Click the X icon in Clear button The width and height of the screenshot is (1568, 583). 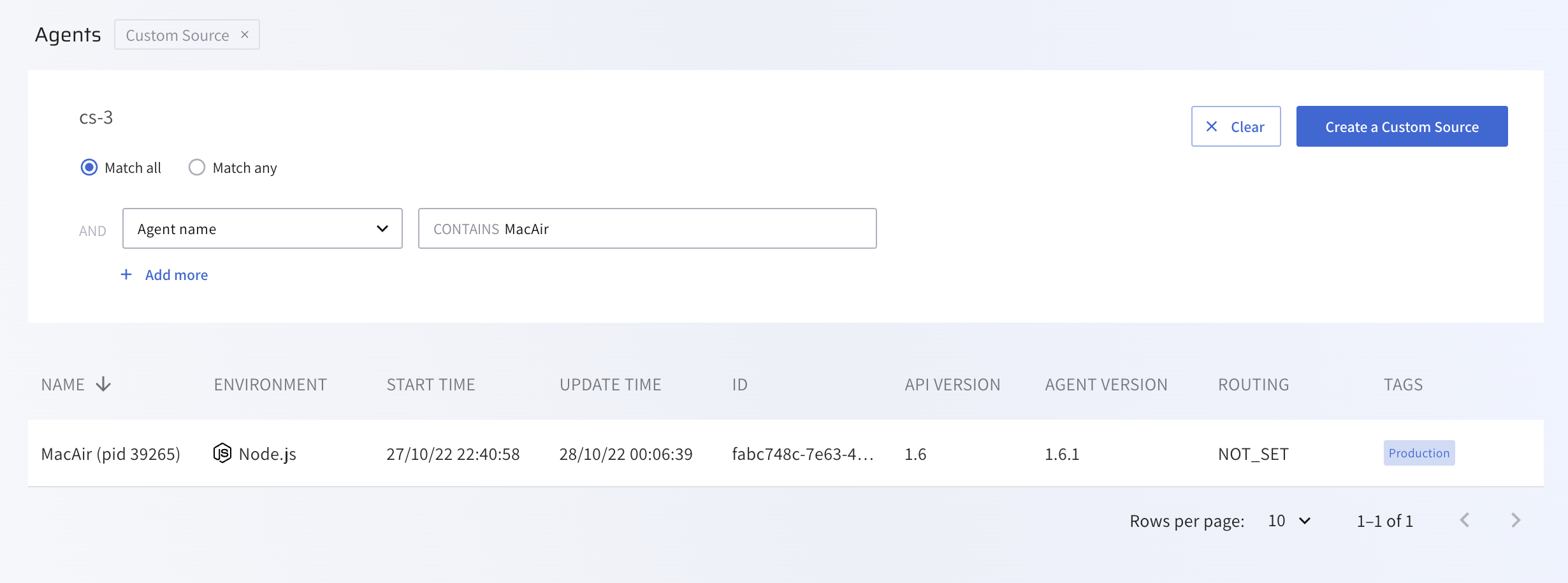point(1212,127)
